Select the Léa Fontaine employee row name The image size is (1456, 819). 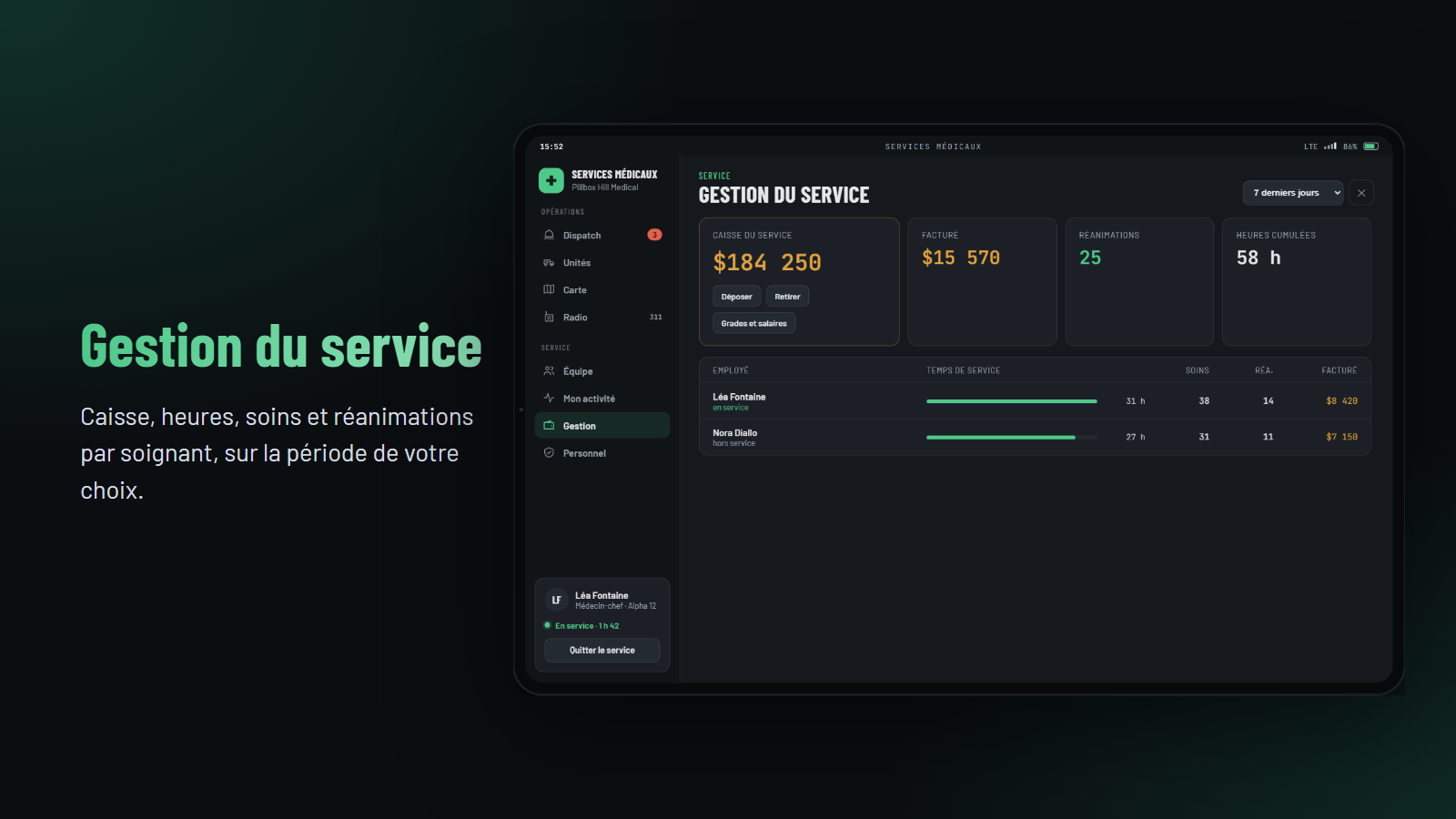click(x=739, y=397)
